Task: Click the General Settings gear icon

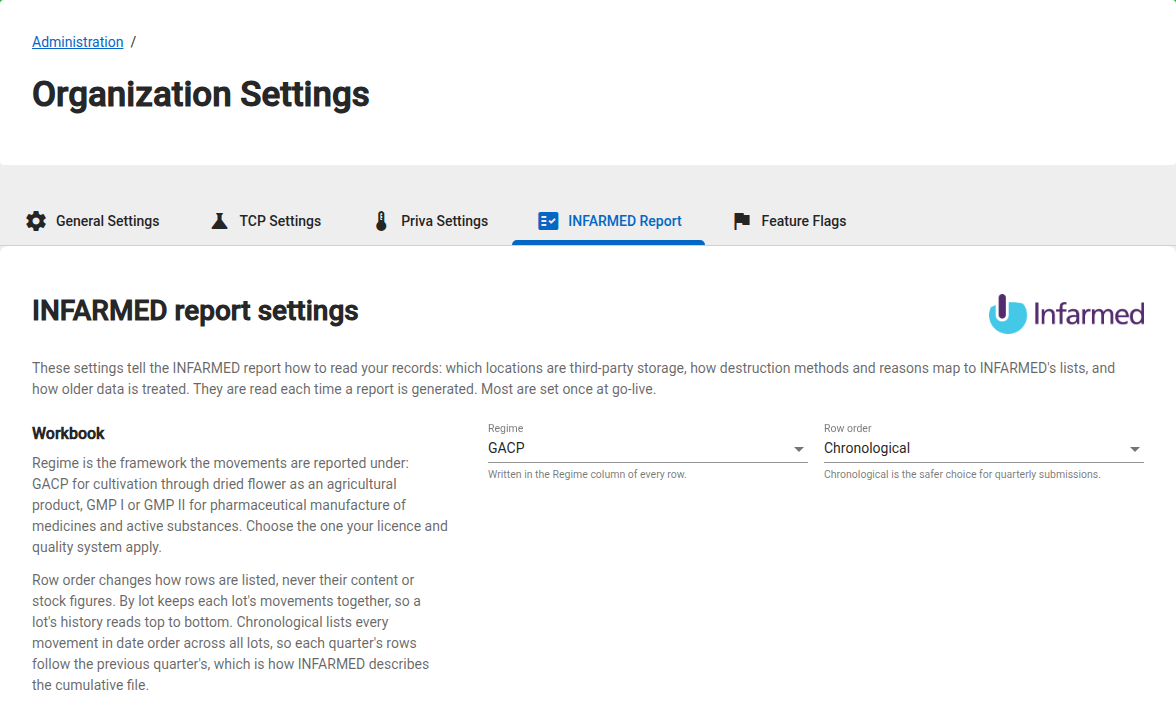Action: click(x=36, y=221)
